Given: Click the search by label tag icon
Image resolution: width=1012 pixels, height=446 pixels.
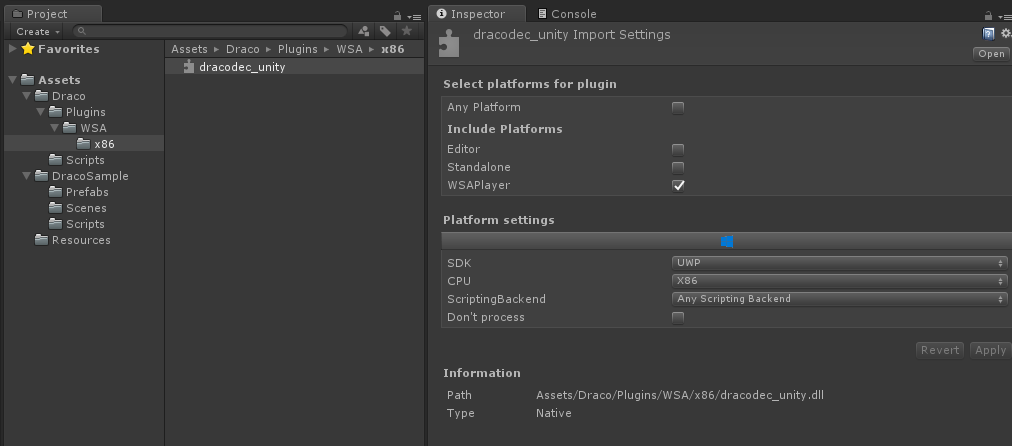Looking at the screenshot, I should [x=385, y=31].
